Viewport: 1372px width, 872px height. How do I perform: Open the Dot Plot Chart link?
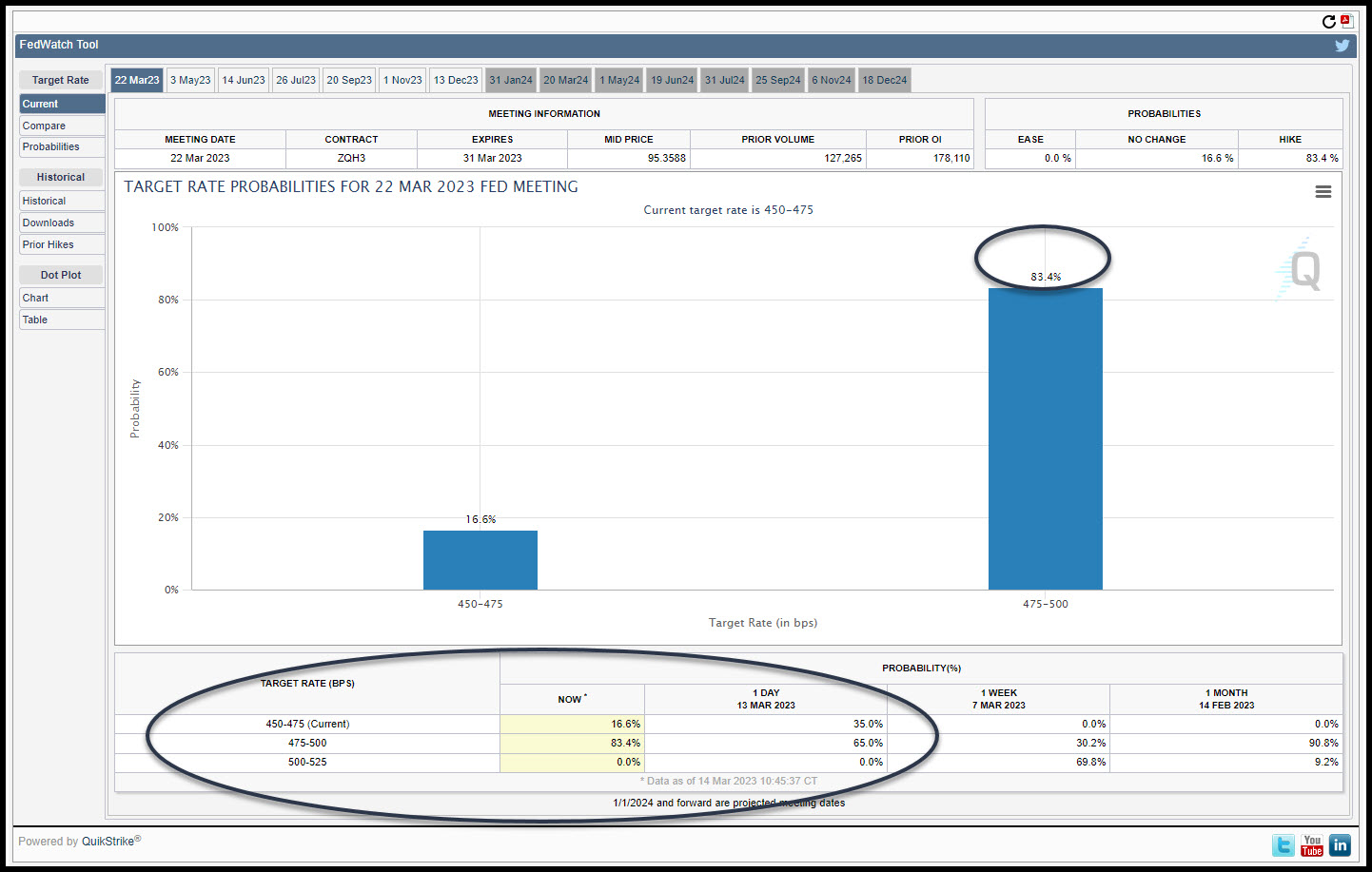(62, 298)
